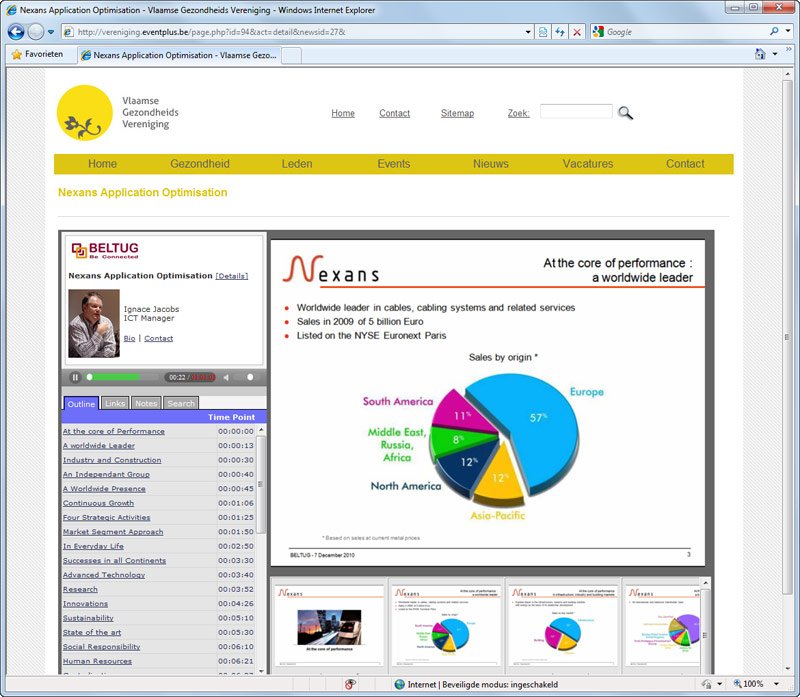Mute audio with the speaker icon
Image resolution: width=800 pixels, height=697 pixels.
227,377
